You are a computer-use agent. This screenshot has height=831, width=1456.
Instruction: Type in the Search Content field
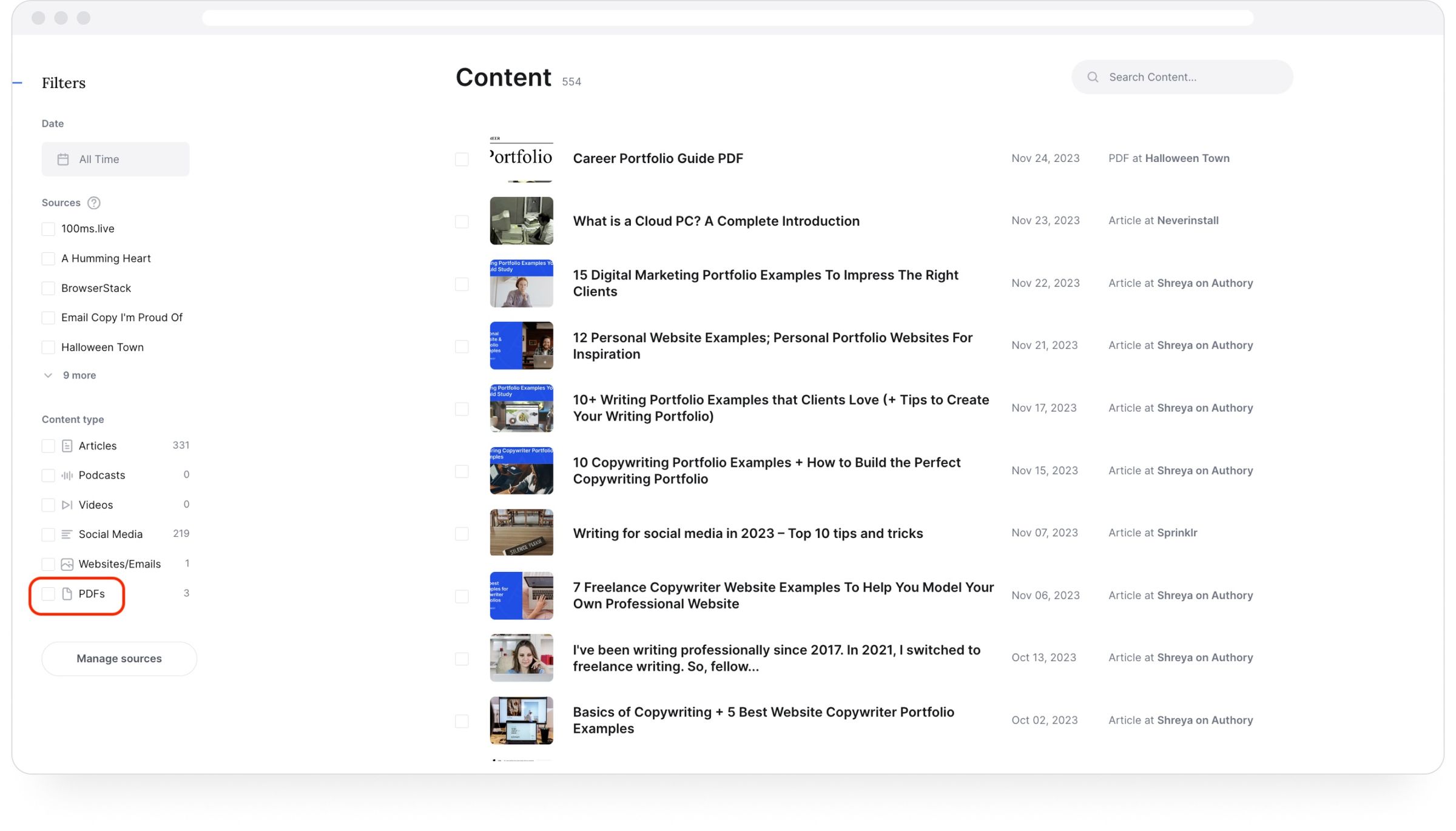tap(1189, 77)
